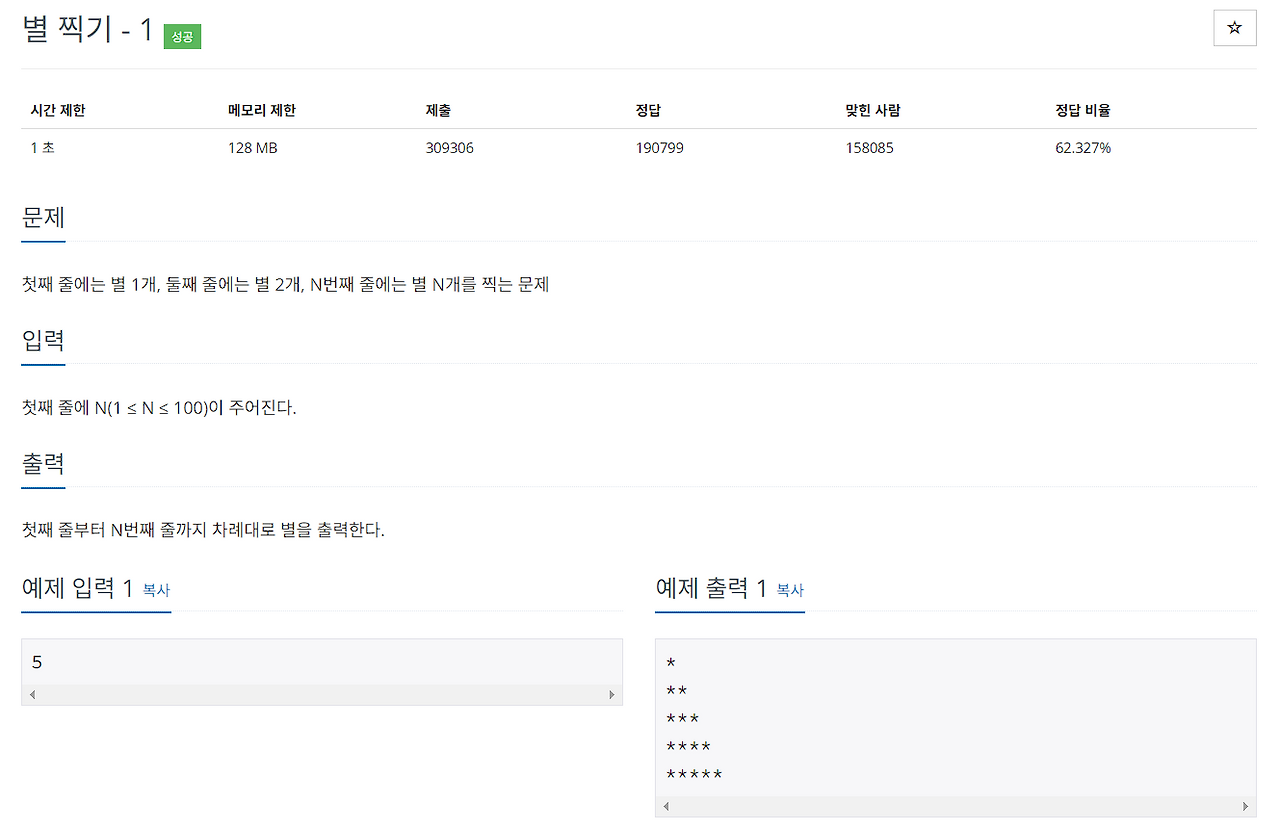
Task: Select the 출력 section heading
Action: [x=42, y=463]
